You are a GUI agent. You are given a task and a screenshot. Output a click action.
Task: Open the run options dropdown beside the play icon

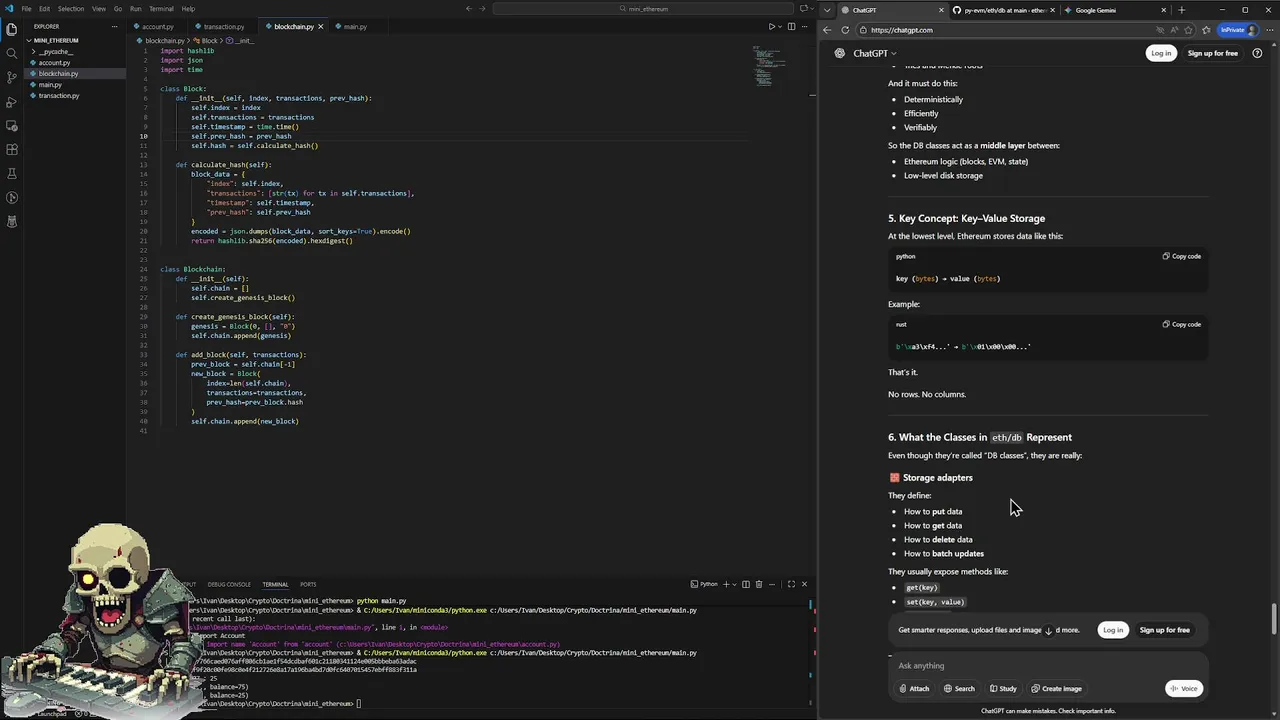click(x=780, y=26)
